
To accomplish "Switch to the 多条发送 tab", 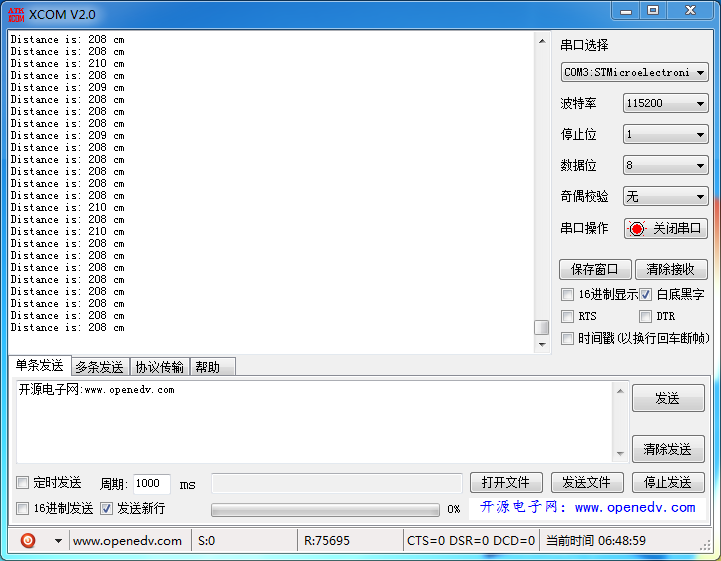I will click(100, 367).
